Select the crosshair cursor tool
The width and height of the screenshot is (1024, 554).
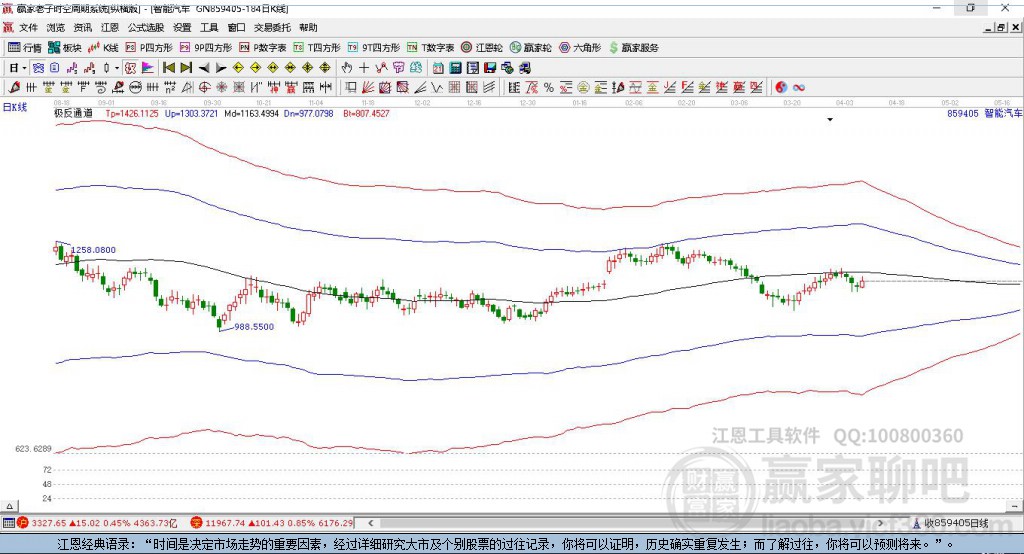364,68
